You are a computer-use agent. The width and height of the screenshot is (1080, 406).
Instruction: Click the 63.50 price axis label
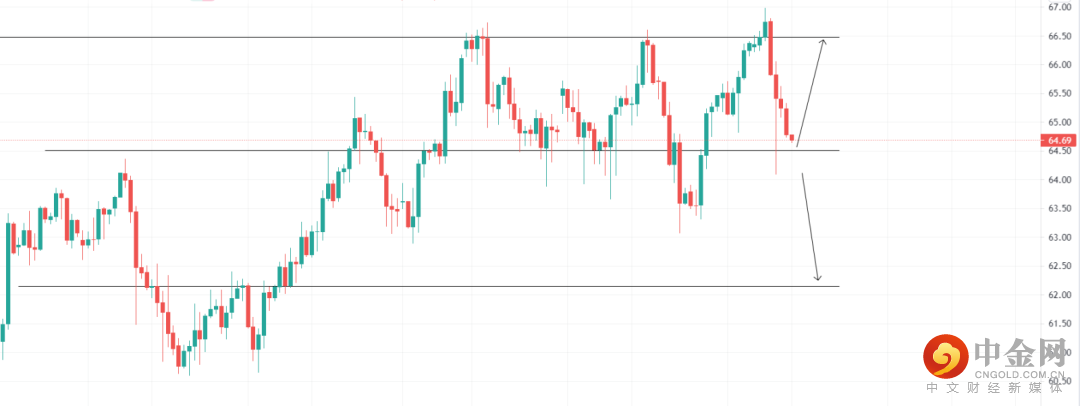click(1060, 209)
